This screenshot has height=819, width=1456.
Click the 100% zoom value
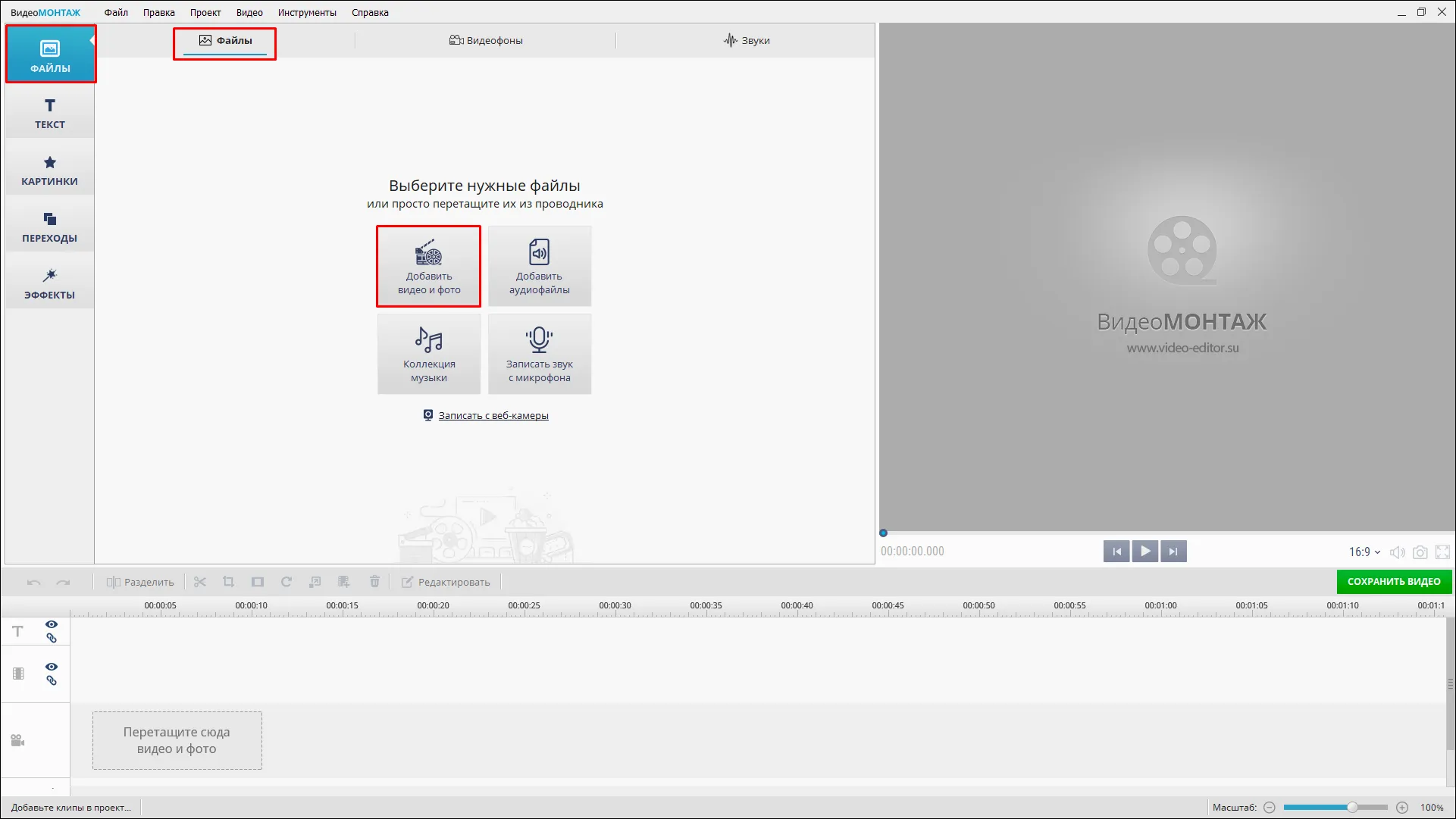coord(1432,808)
